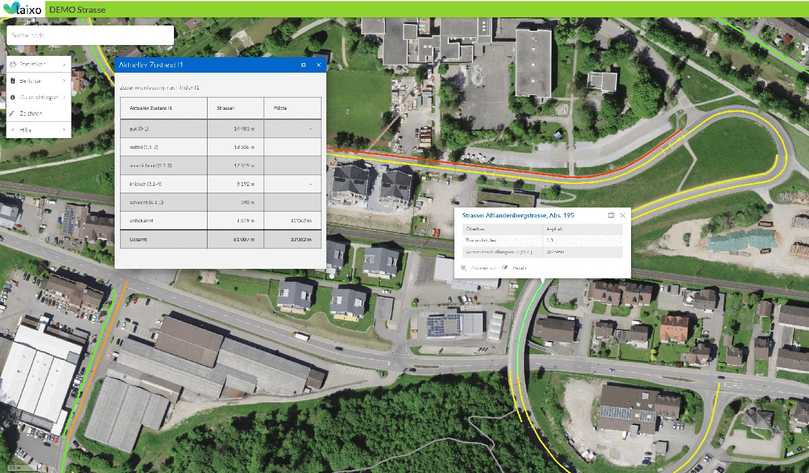The height and width of the screenshot is (473, 809).
Task: Click the laixo logo
Action: (x=22, y=8)
